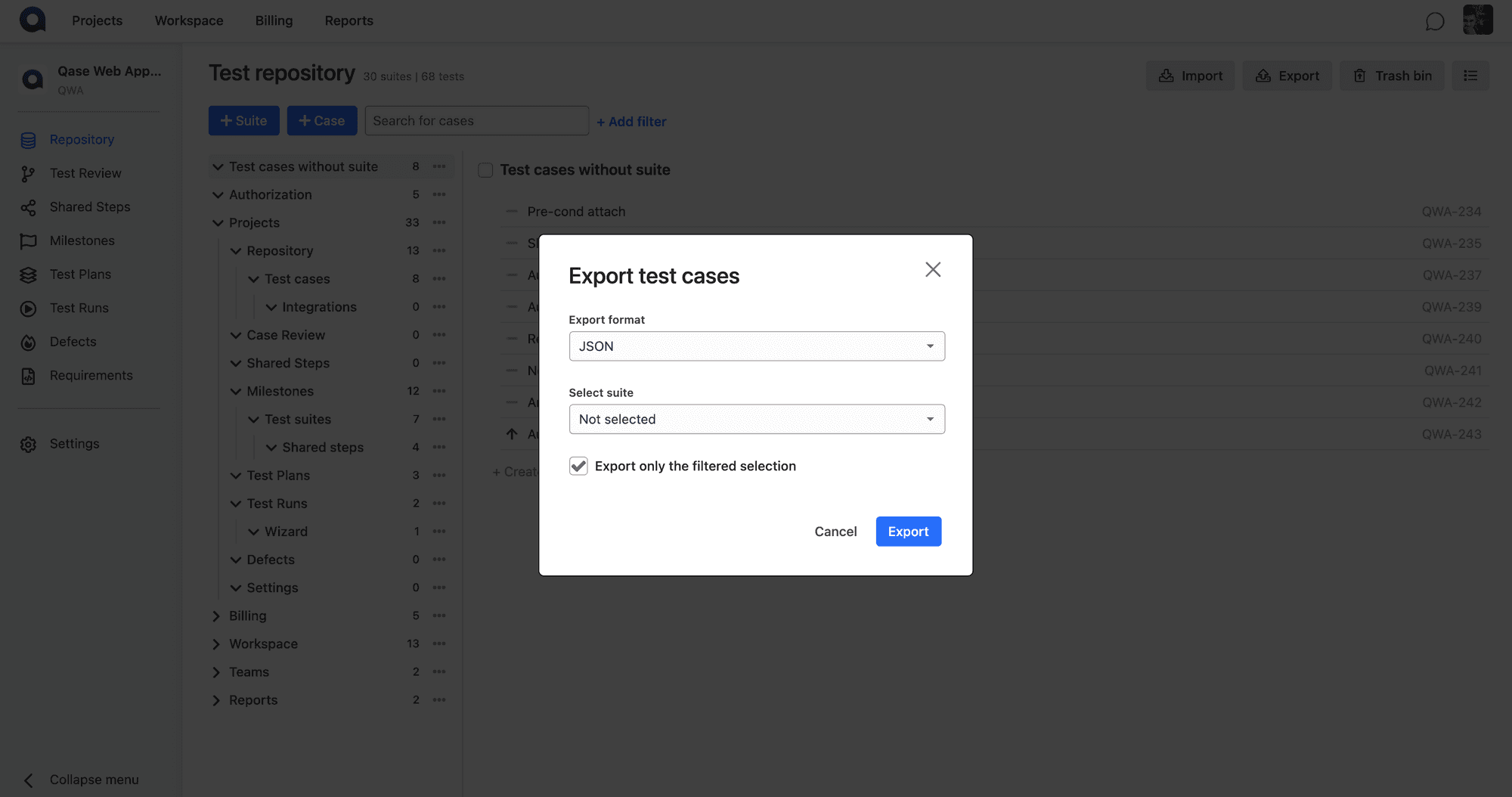Open the chat messages icon
The height and width of the screenshot is (797, 1512).
pyautogui.click(x=1434, y=21)
